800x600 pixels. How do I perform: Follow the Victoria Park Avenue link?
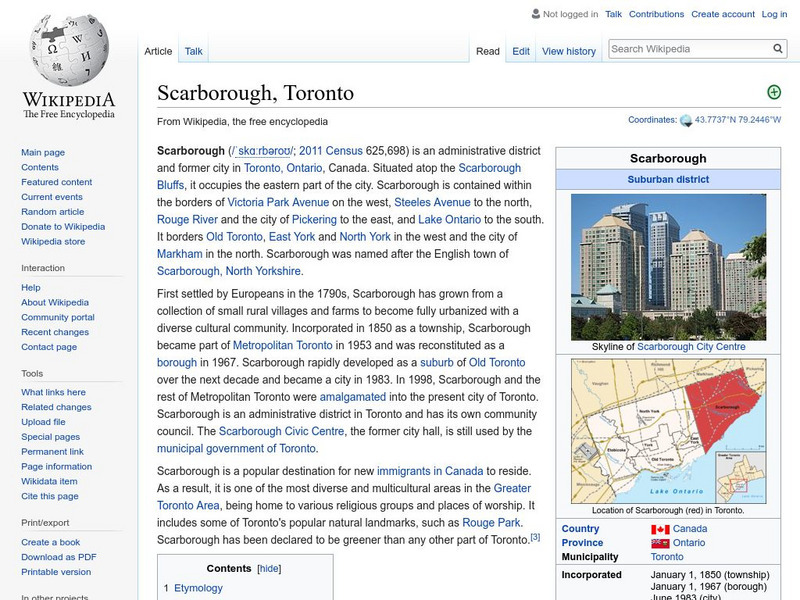pos(278,203)
